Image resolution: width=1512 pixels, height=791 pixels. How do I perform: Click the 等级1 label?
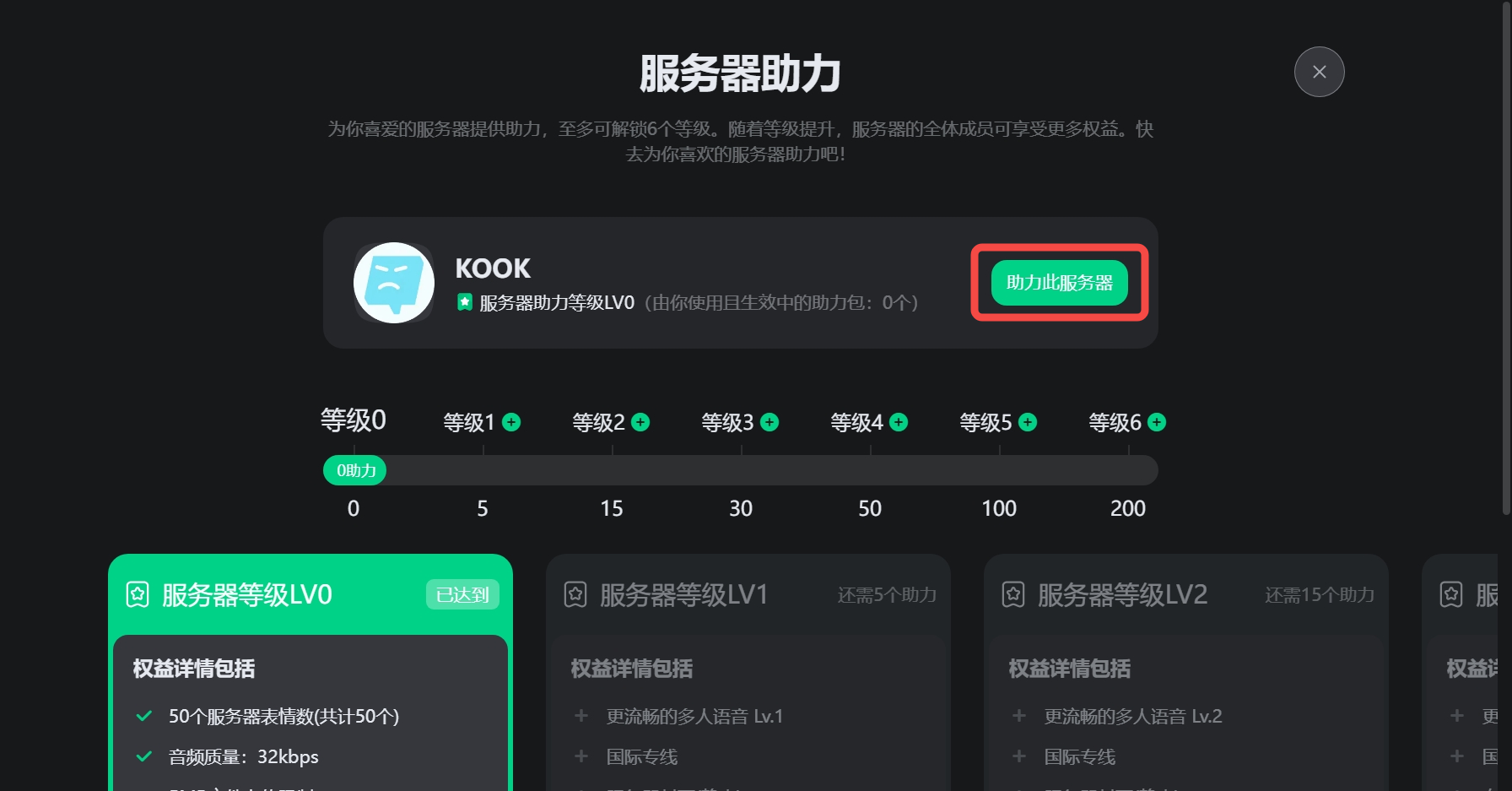[x=469, y=422]
